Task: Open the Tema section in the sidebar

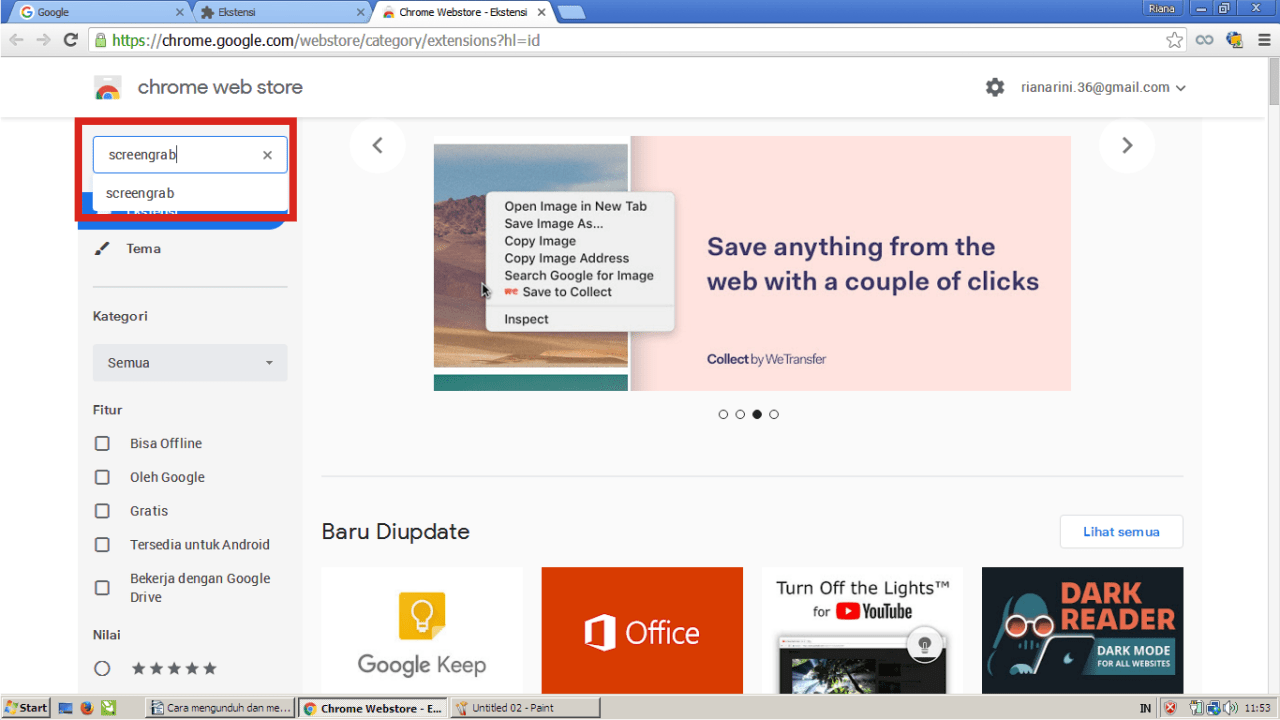Action: pyautogui.click(x=143, y=249)
